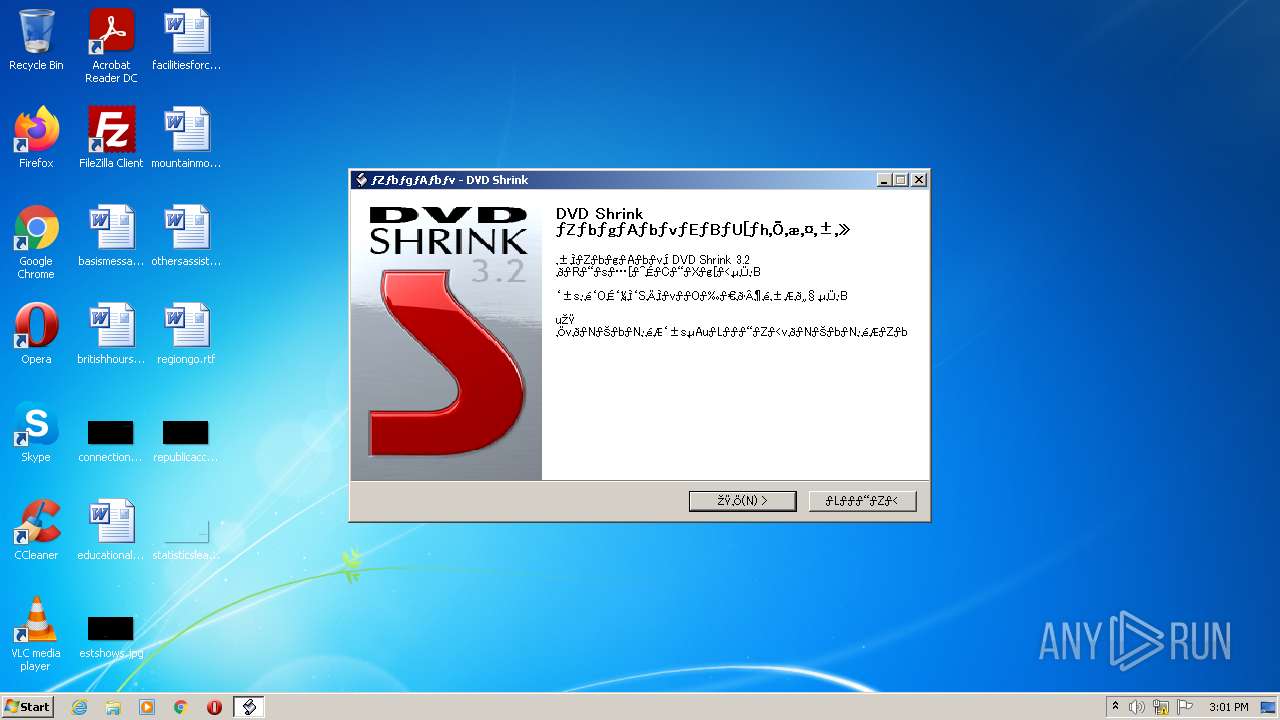The height and width of the screenshot is (720, 1280).
Task: Close the DVD Shrink setup window
Action: coord(919,180)
